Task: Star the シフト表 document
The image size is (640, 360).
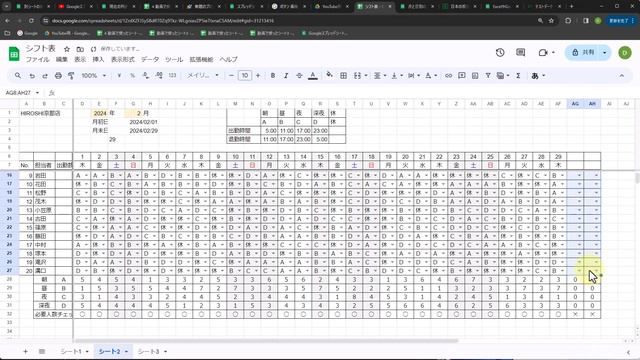Action: [x=67, y=49]
